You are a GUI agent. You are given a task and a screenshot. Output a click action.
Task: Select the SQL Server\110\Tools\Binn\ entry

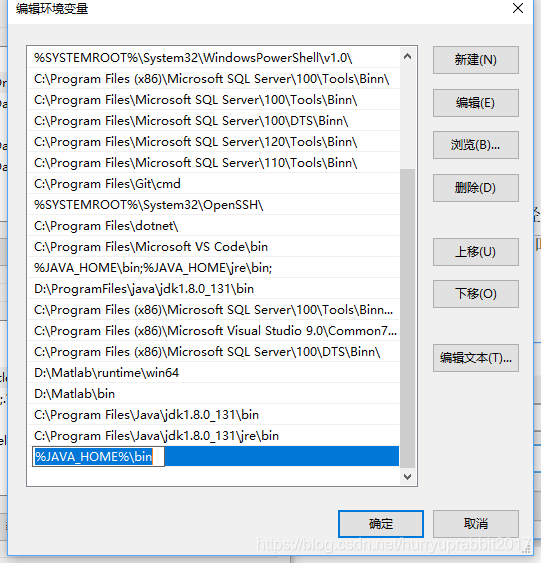point(214,163)
